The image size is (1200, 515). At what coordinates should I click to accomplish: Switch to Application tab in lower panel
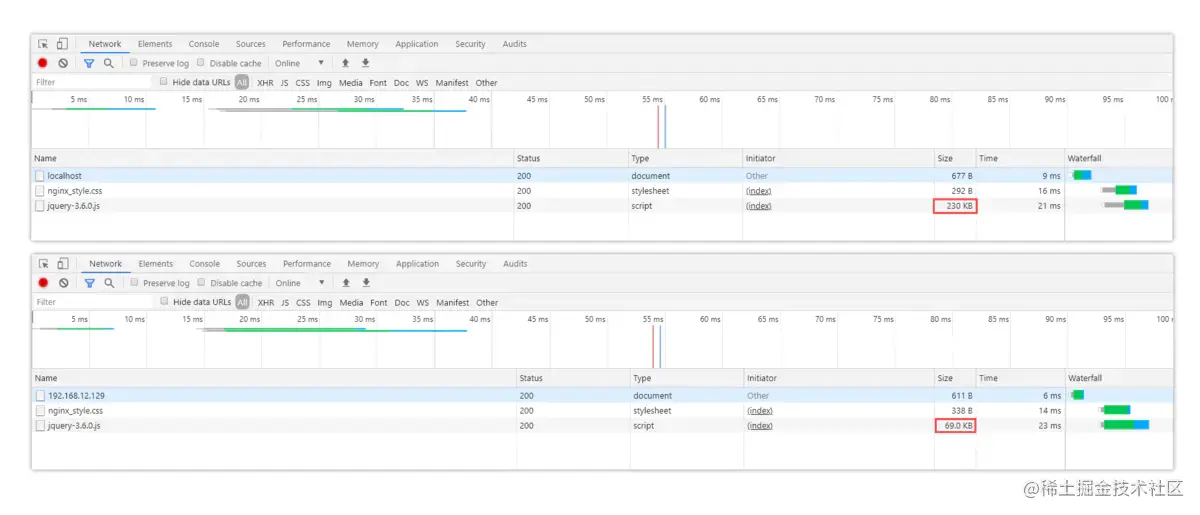click(417, 264)
